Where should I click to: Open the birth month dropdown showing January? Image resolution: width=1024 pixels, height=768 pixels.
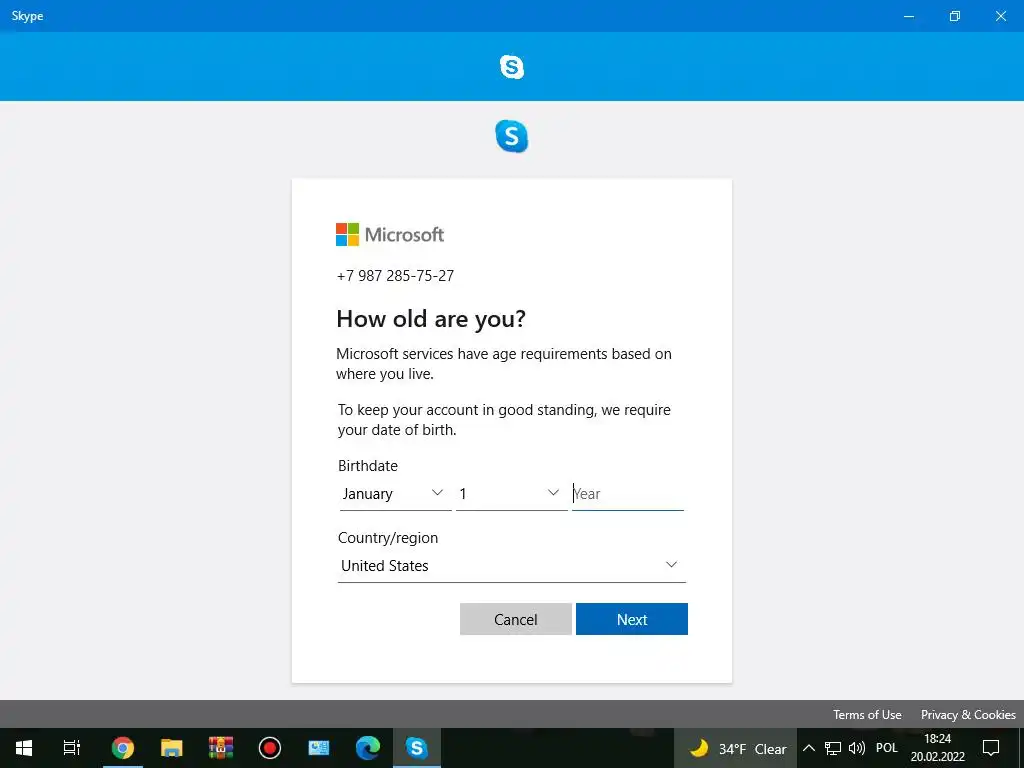[x=395, y=494]
